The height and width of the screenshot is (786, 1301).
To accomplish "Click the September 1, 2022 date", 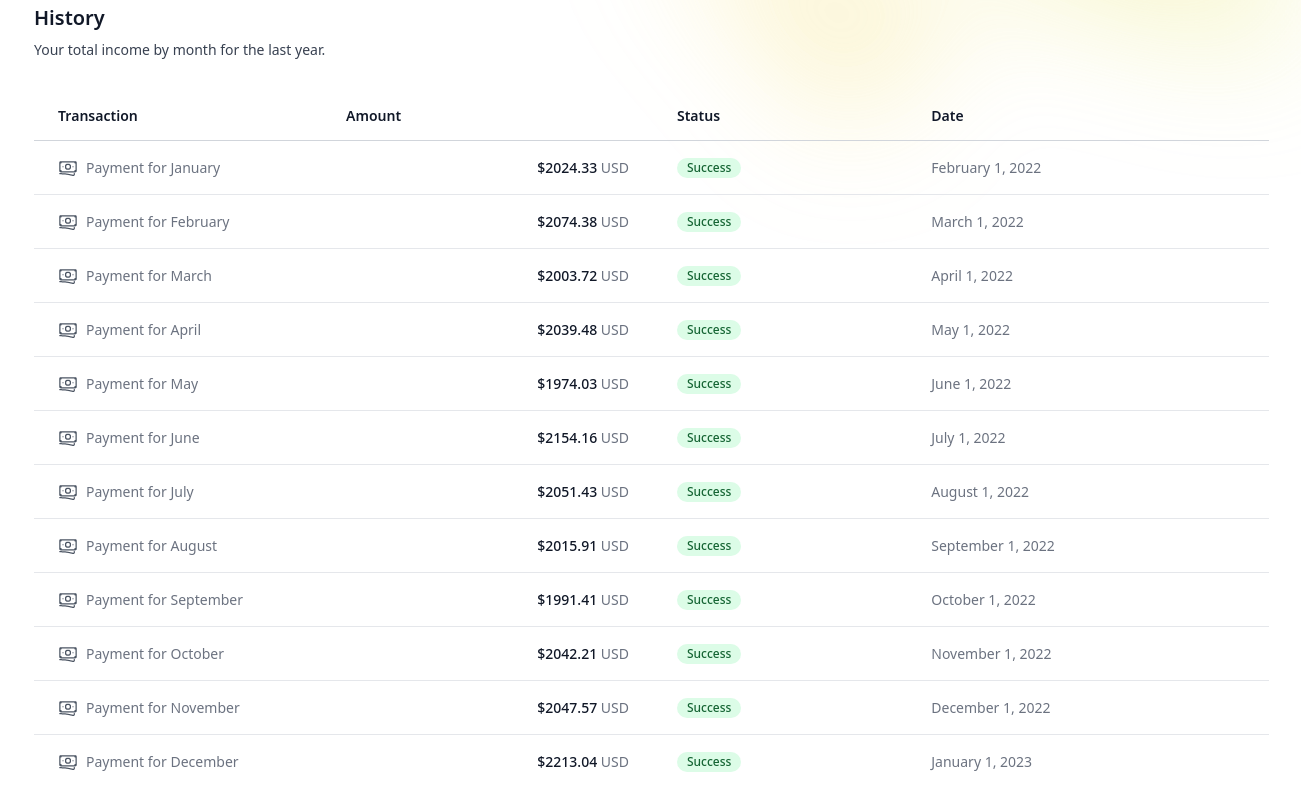I will pos(992,546).
